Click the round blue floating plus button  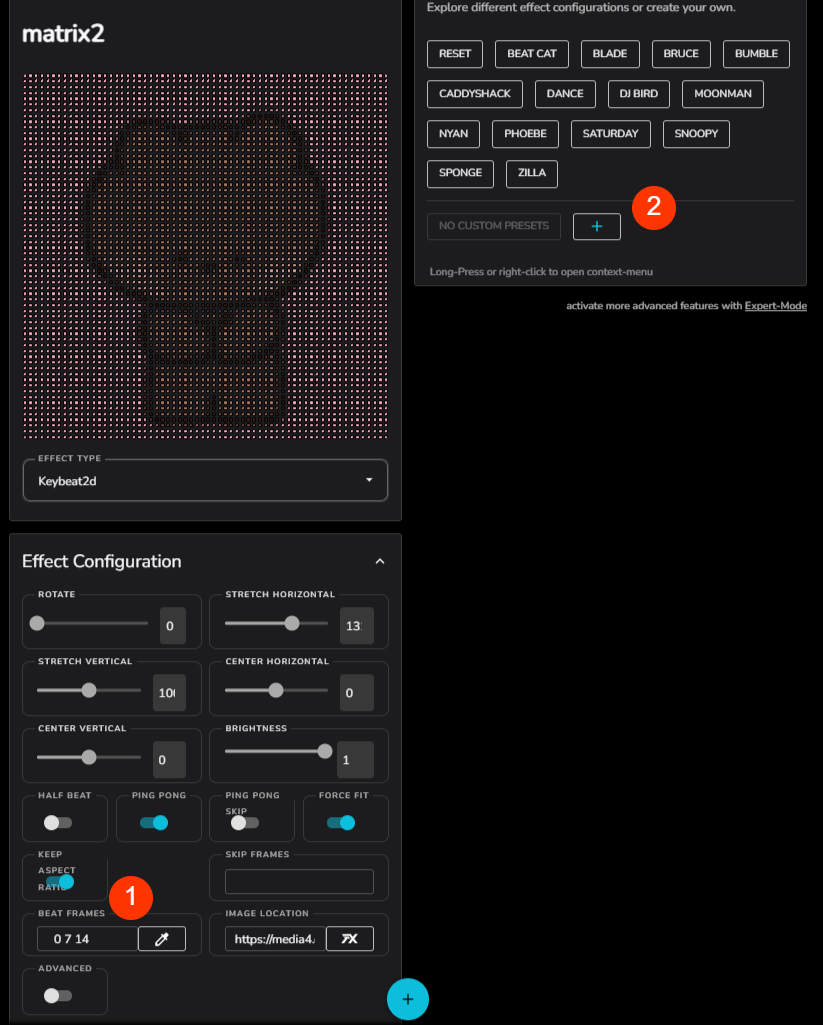click(x=408, y=999)
